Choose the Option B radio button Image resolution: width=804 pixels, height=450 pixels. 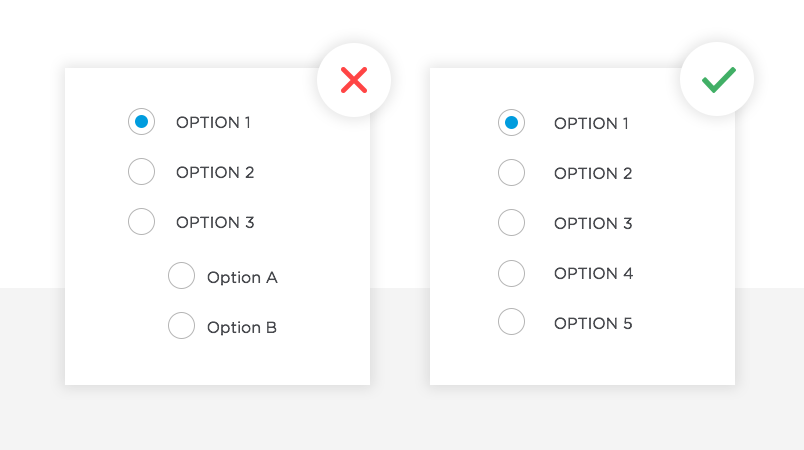(x=182, y=326)
